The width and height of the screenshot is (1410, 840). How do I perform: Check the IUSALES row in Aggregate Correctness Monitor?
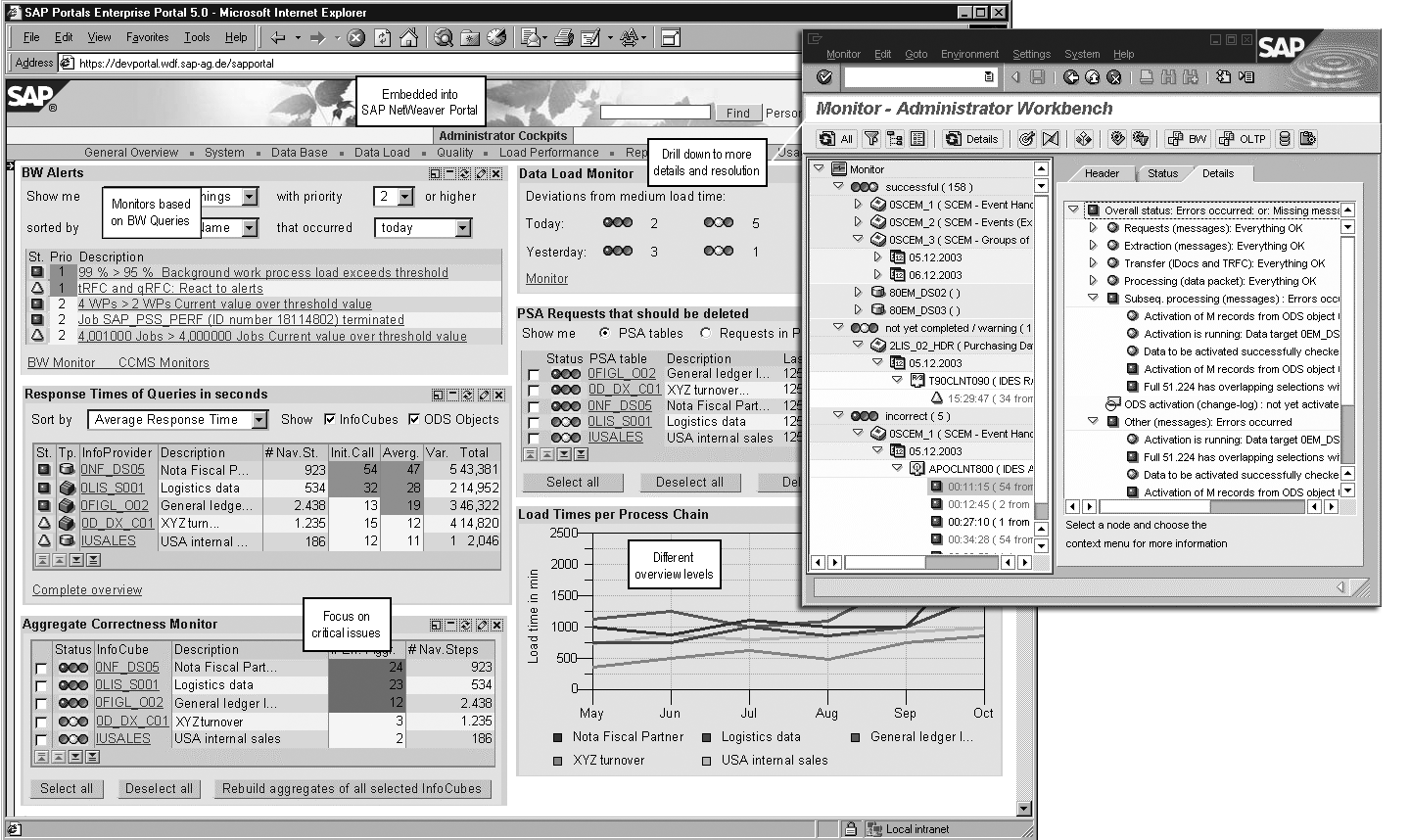41,739
